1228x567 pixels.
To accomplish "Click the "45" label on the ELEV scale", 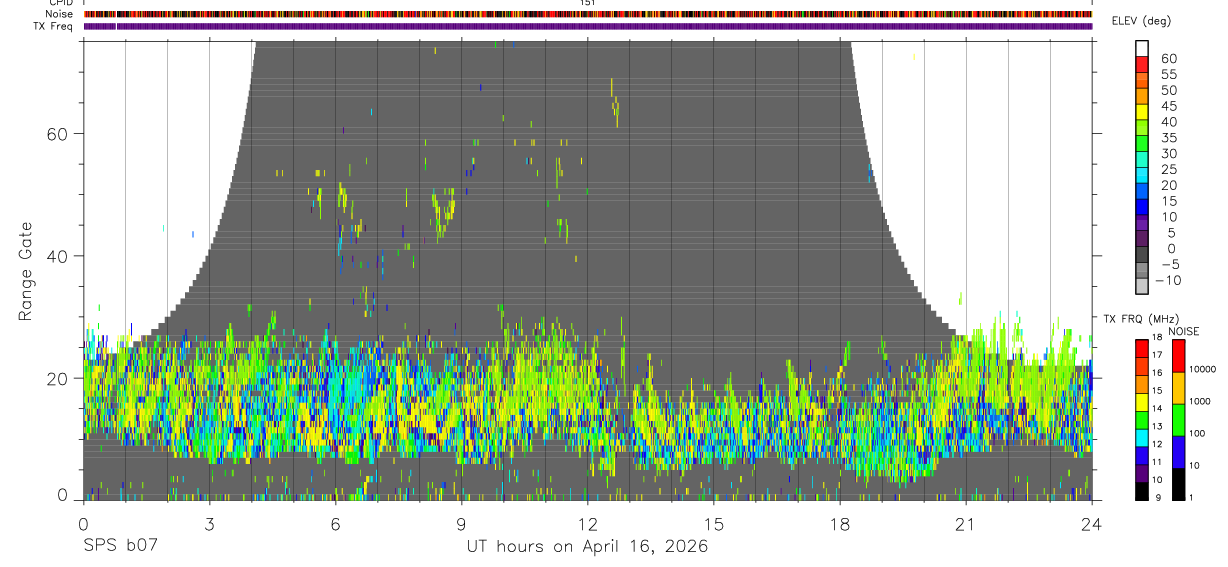I will [1168, 106].
